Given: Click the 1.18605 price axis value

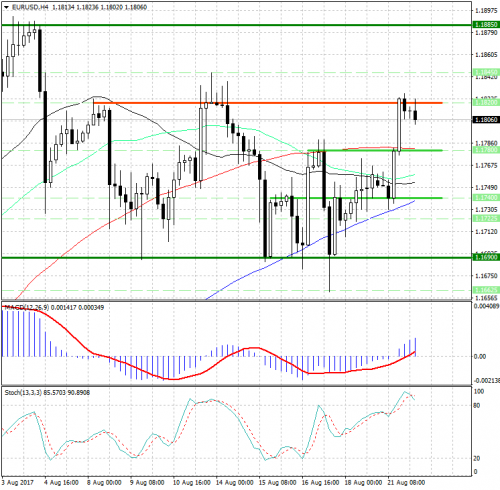Looking at the screenshot, I should pos(486,55).
